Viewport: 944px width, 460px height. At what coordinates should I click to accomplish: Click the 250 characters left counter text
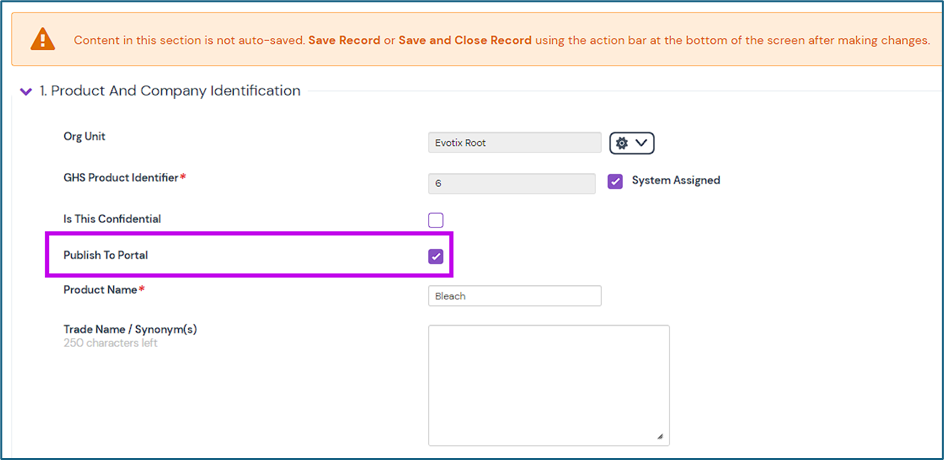click(110, 343)
